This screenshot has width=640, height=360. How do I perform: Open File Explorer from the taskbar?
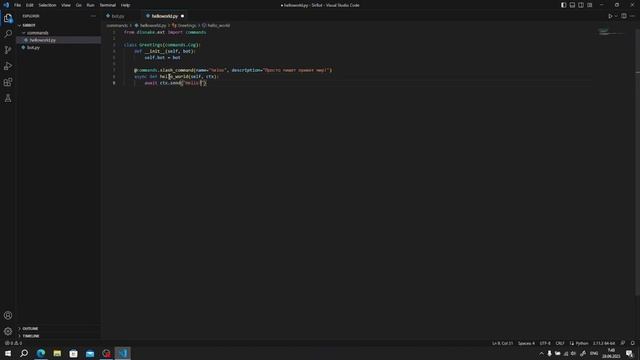(x=57, y=353)
